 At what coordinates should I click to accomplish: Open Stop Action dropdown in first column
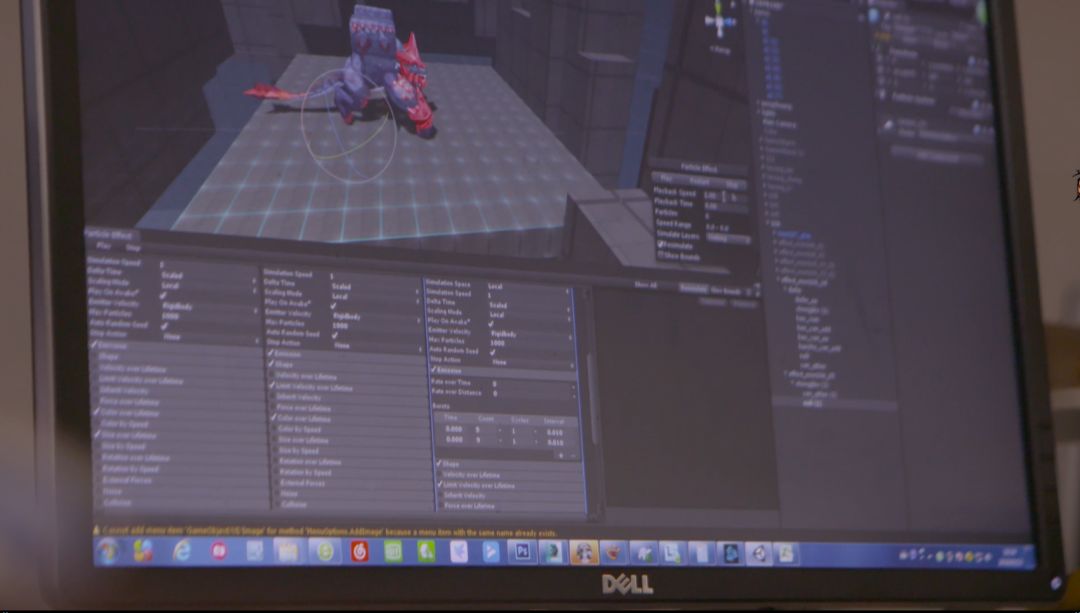(209, 337)
